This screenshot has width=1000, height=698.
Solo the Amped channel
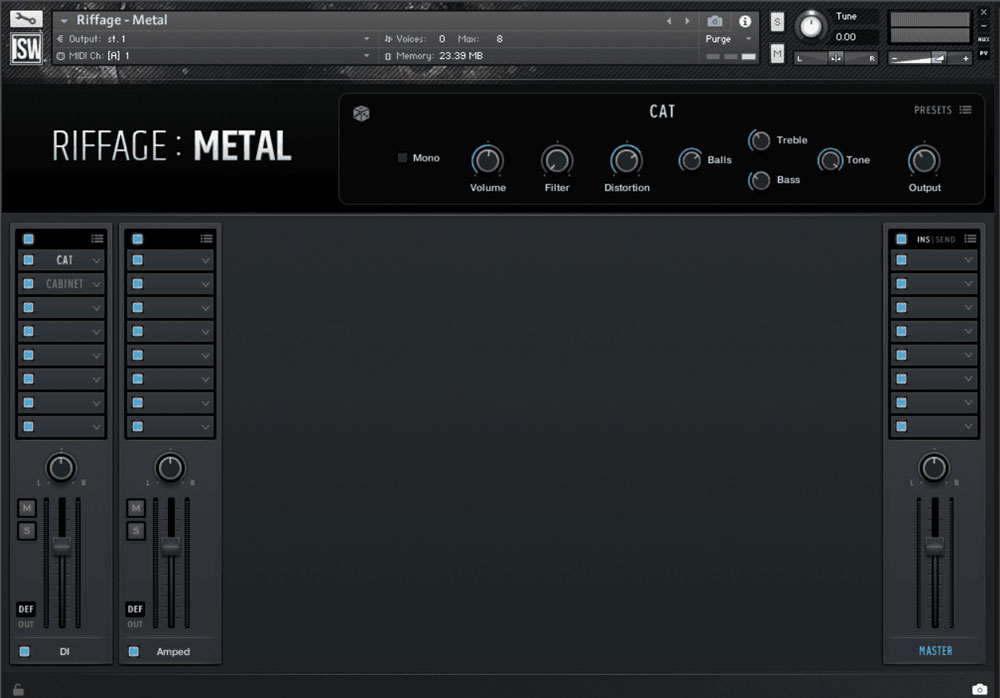pyautogui.click(x=135, y=531)
